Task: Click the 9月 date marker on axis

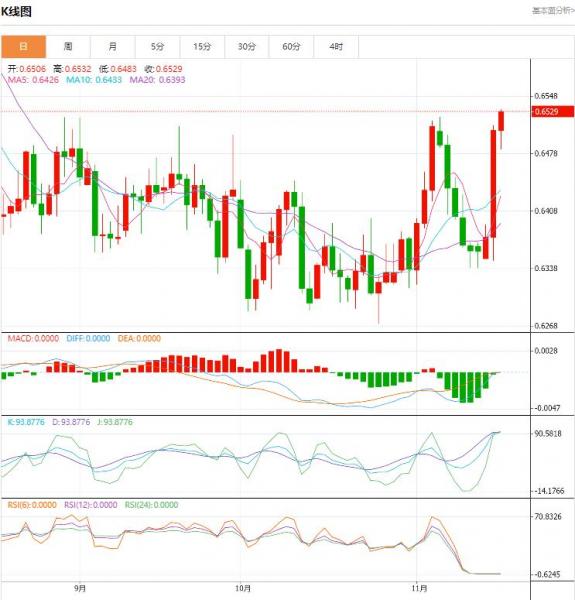Action: 80,588
